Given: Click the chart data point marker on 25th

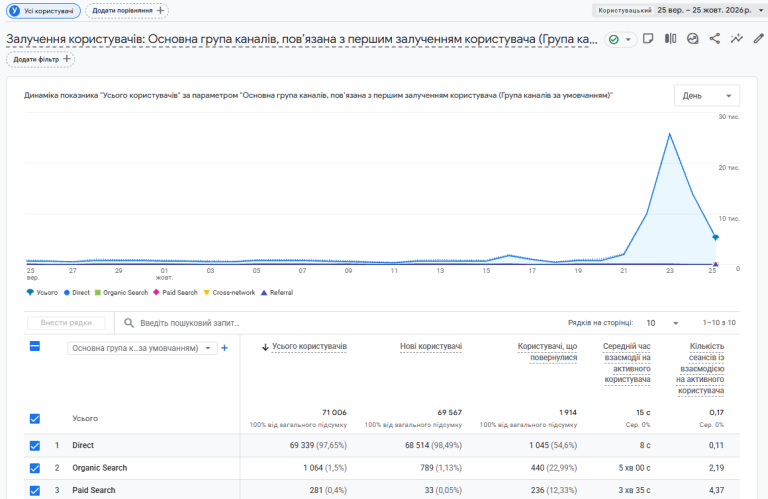Looking at the screenshot, I should (x=716, y=238).
